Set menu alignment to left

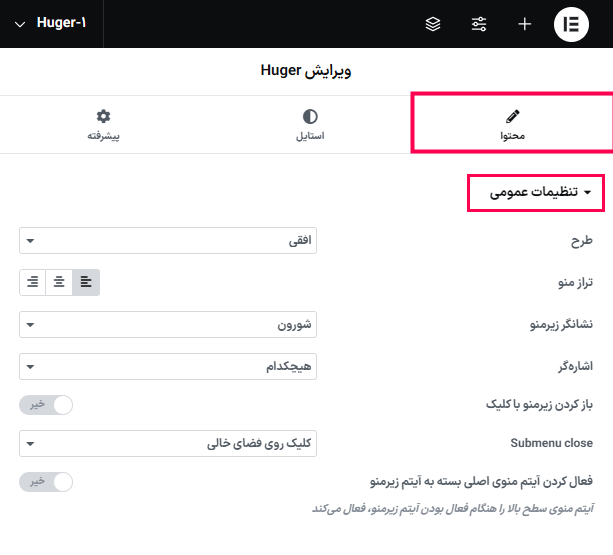[x=86, y=282]
